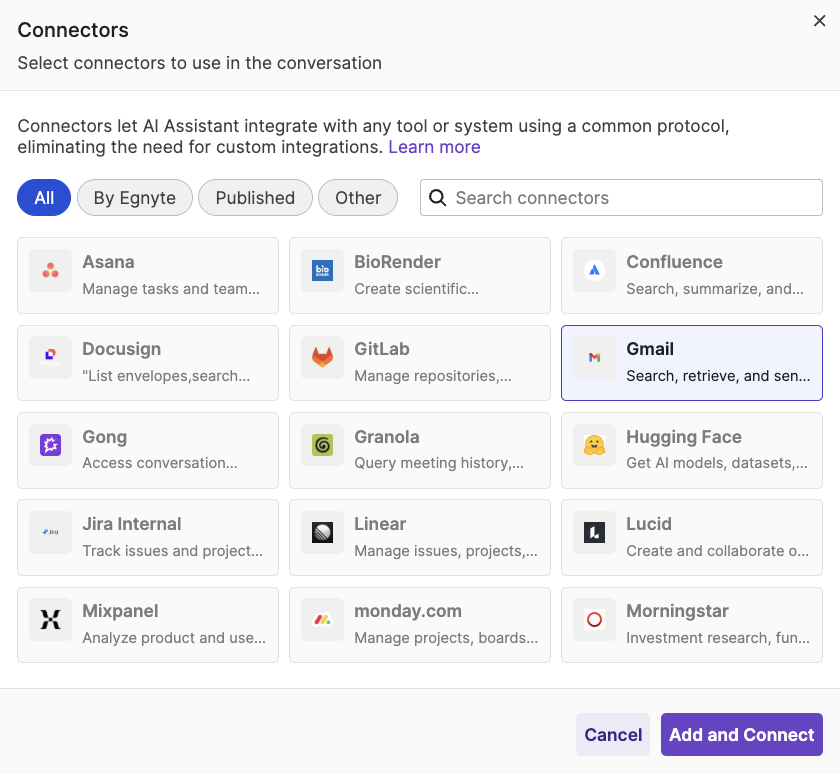
Task: Focus the Search connectors field
Action: pyautogui.click(x=621, y=198)
